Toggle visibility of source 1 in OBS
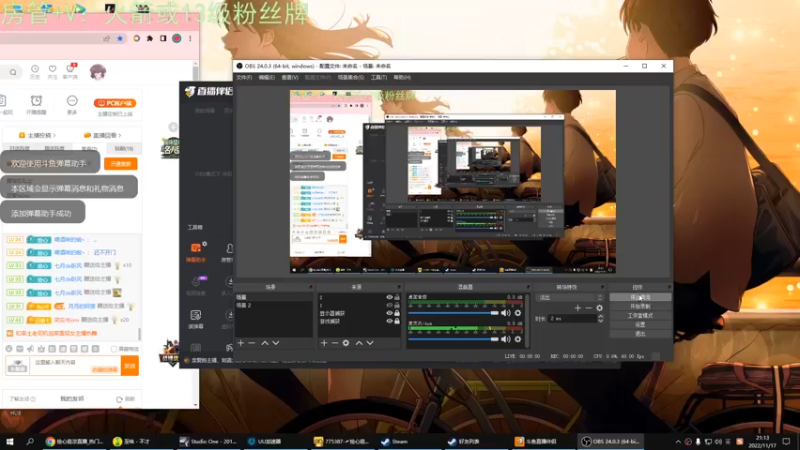800x450 pixels. pos(389,305)
